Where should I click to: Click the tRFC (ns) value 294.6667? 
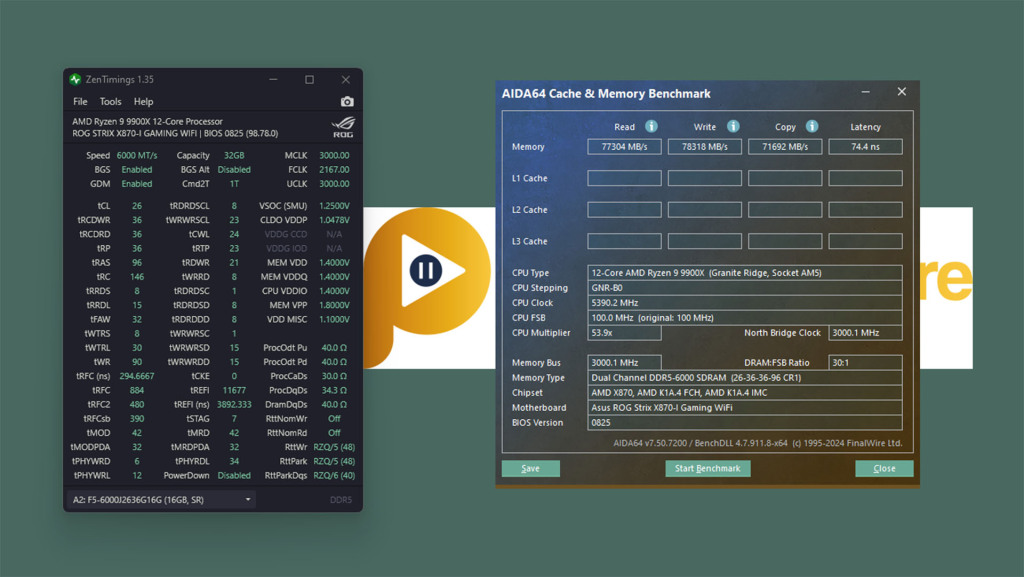tap(137, 376)
